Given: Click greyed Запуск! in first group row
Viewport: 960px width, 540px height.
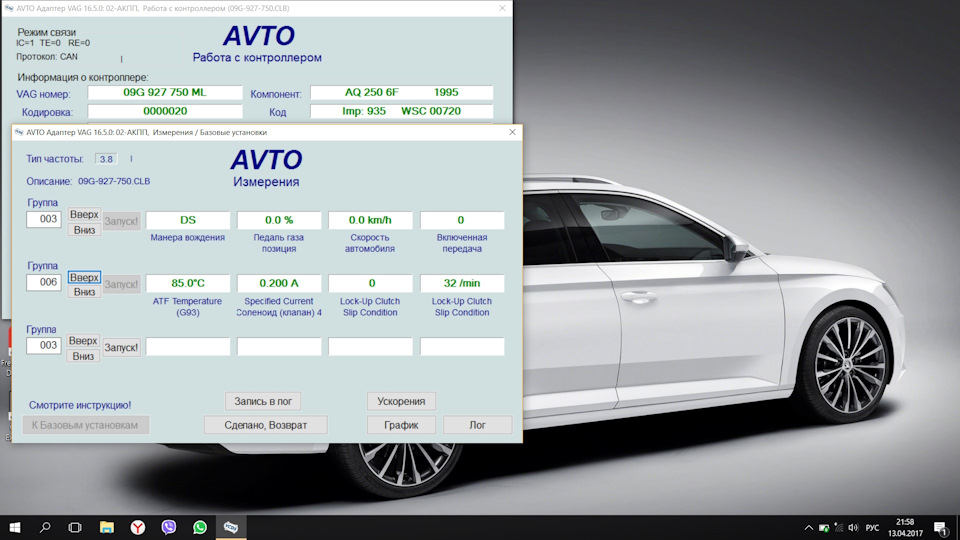Looking at the screenshot, I should (x=121, y=221).
